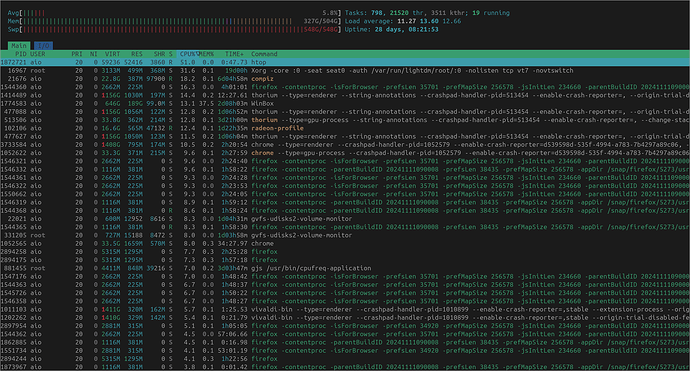
Task: Select firefox row with PID 1873967
Action: [x=345, y=367]
